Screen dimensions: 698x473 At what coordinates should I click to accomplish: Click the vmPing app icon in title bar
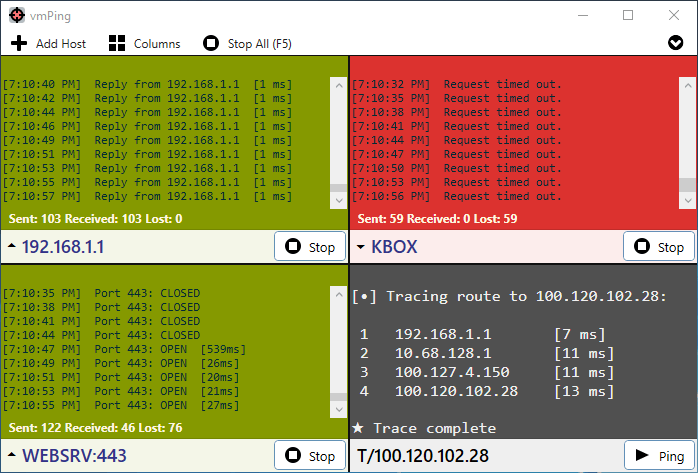(17, 15)
